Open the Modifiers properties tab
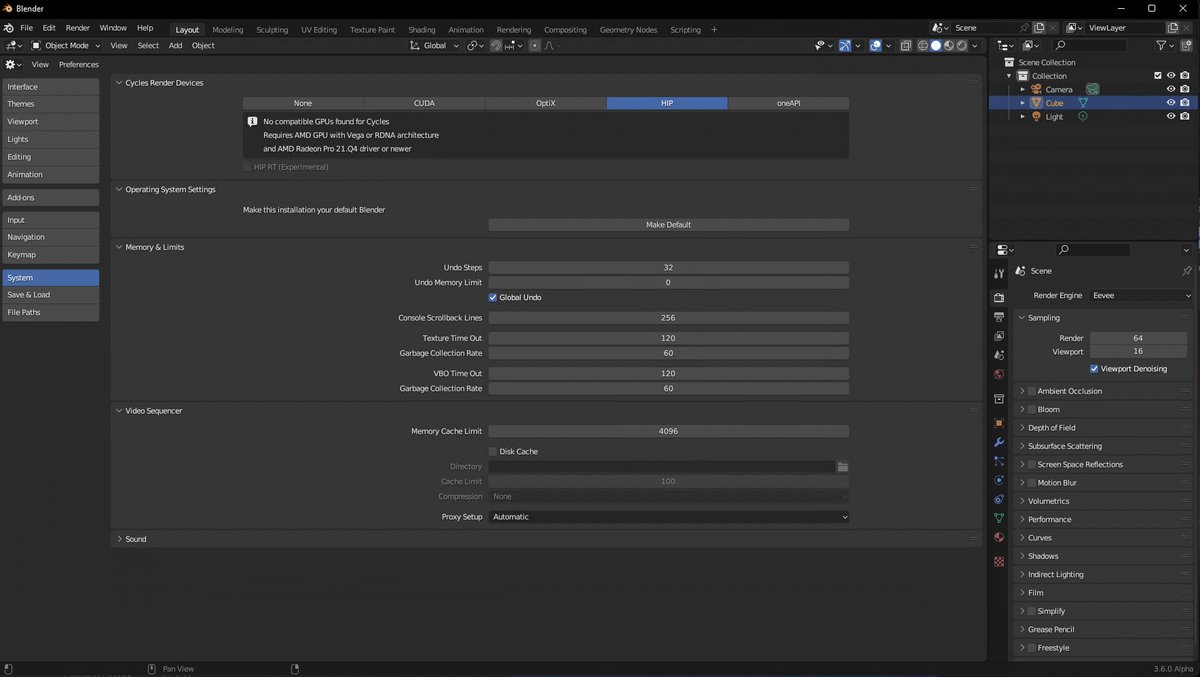This screenshot has width=1200, height=677. point(998,442)
